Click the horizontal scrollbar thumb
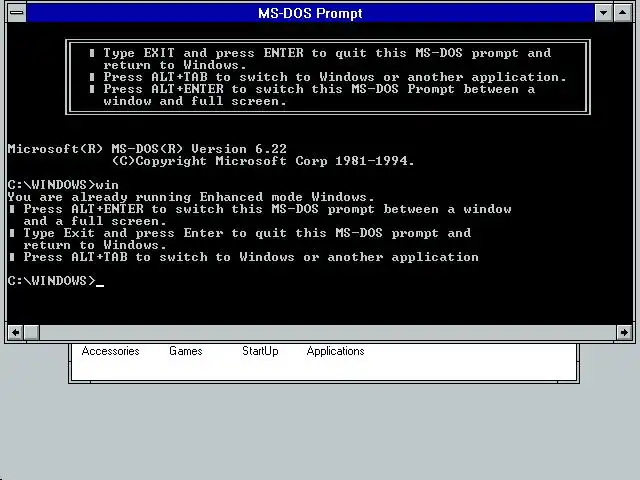The image size is (640, 480). (31, 332)
